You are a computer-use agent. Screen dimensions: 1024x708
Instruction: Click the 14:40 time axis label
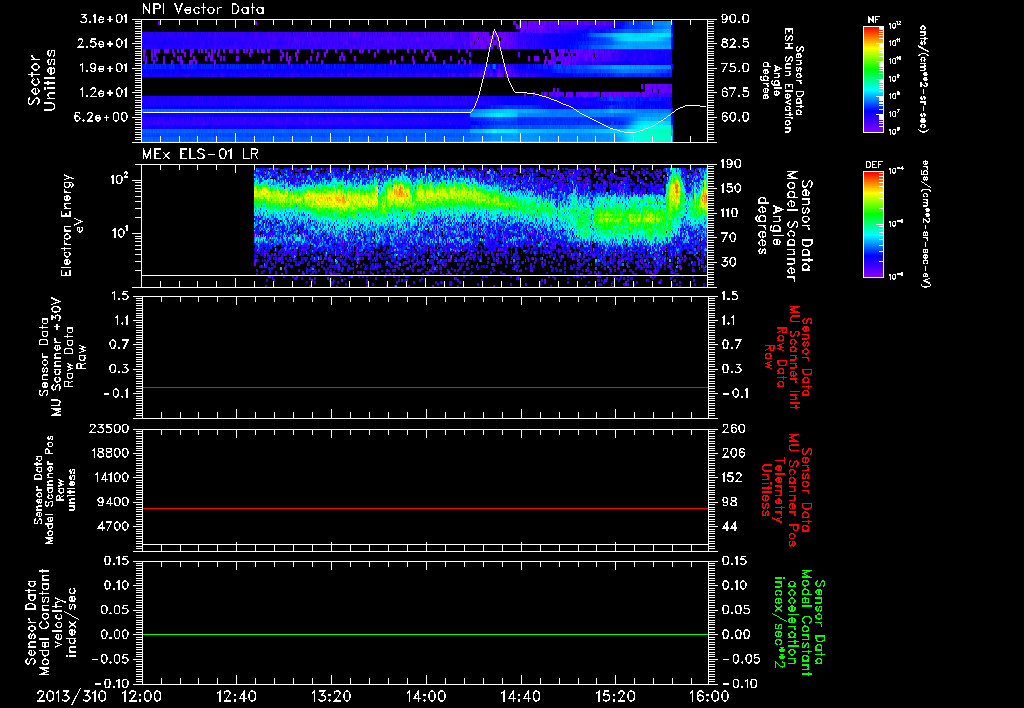coord(520,696)
